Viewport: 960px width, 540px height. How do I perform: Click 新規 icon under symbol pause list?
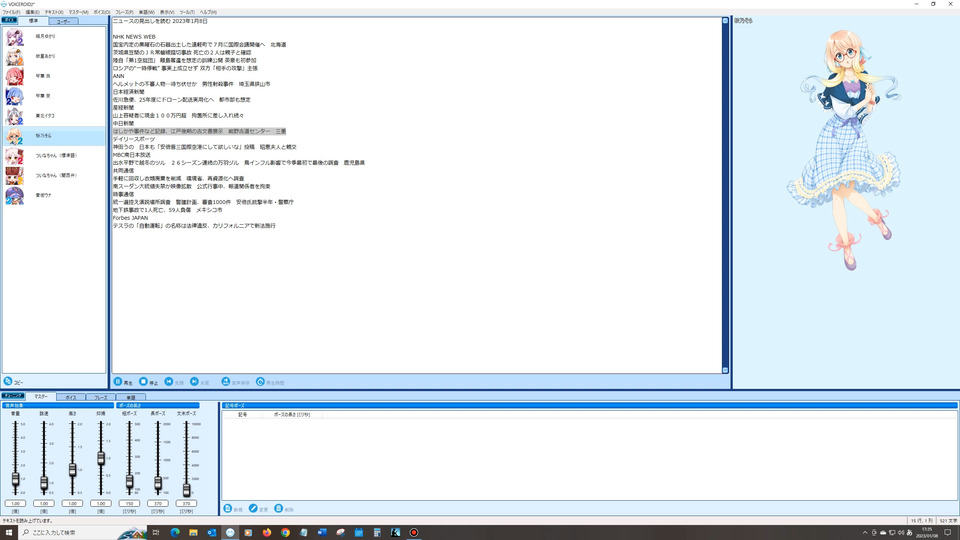(x=228, y=508)
